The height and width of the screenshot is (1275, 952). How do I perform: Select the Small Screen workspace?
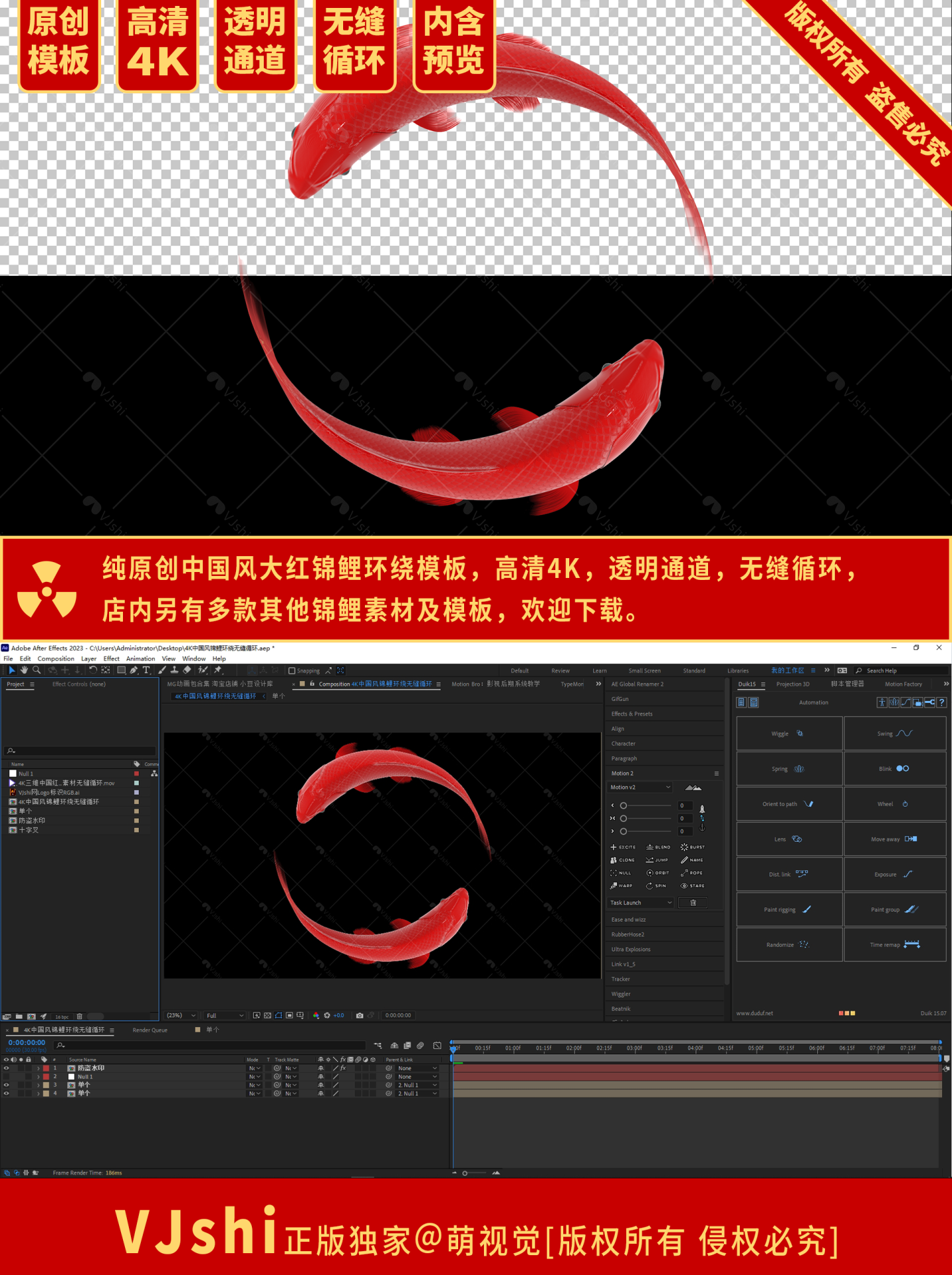pyautogui.click(x=645, y=671)
